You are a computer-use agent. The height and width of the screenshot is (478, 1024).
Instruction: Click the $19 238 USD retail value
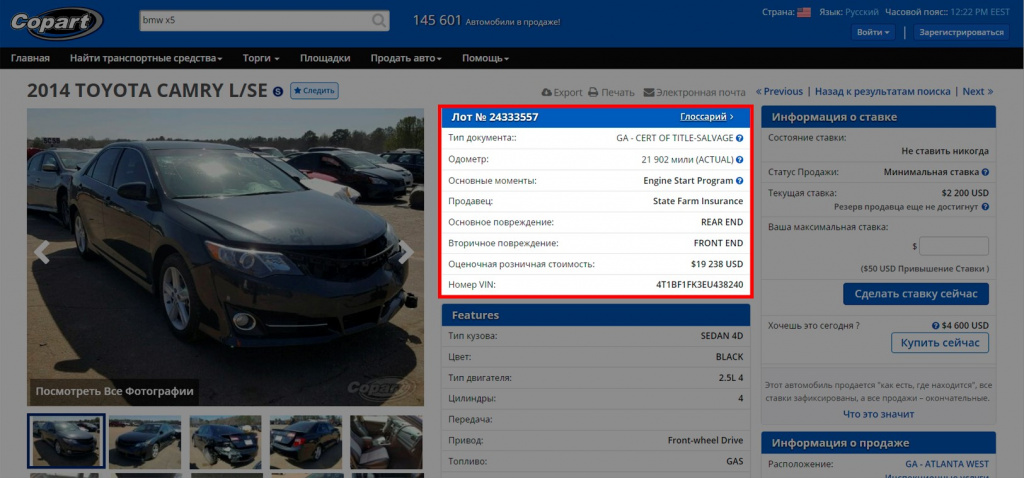717,264
